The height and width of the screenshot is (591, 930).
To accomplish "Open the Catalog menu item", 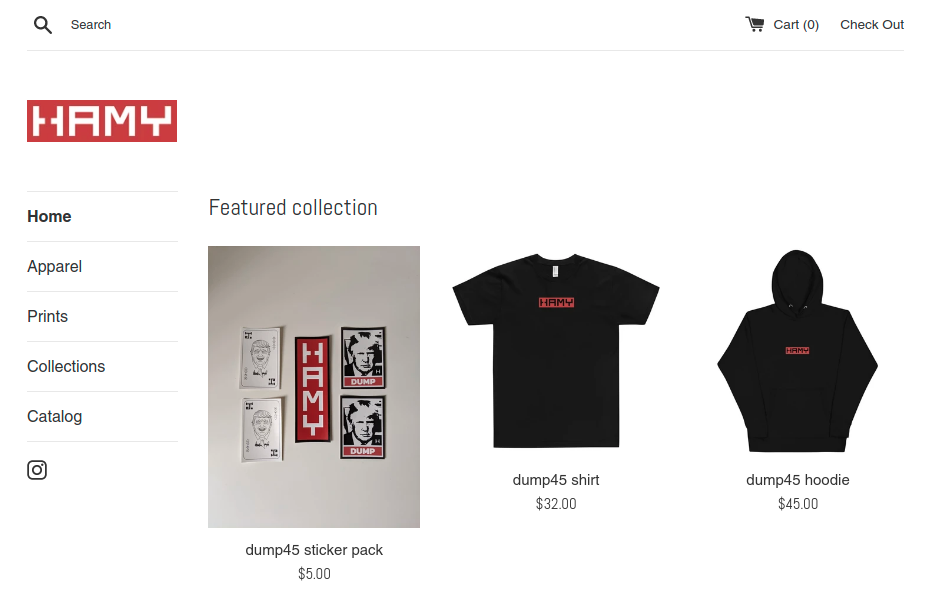I will coord(55,416).
